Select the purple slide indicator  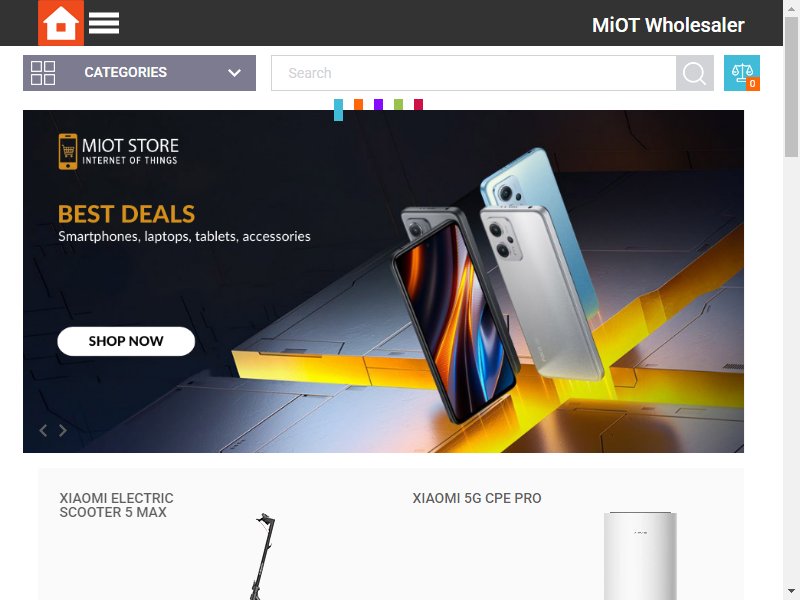coord(378,105)
